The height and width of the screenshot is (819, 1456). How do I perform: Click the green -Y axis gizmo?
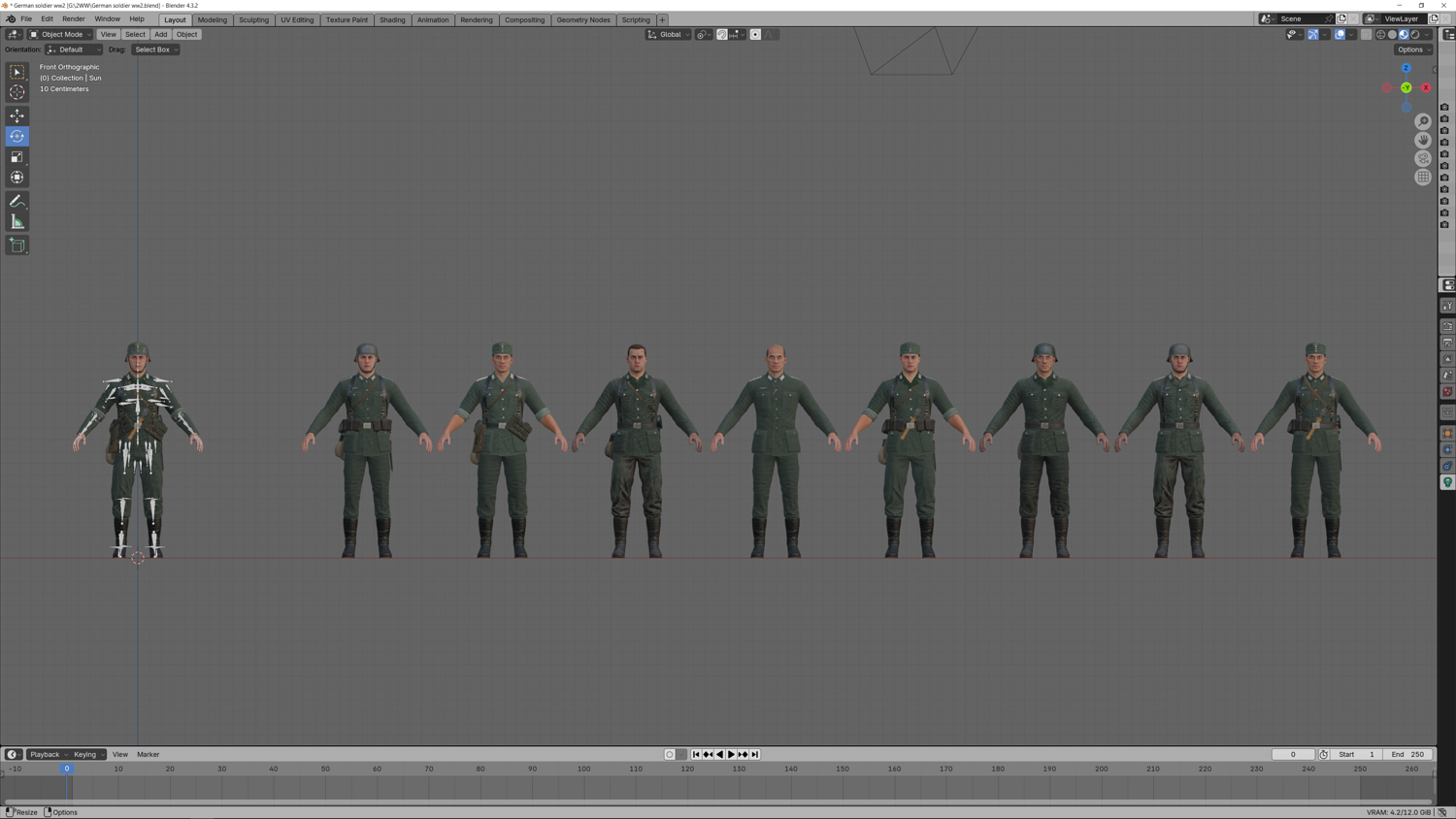point(1406,87)
